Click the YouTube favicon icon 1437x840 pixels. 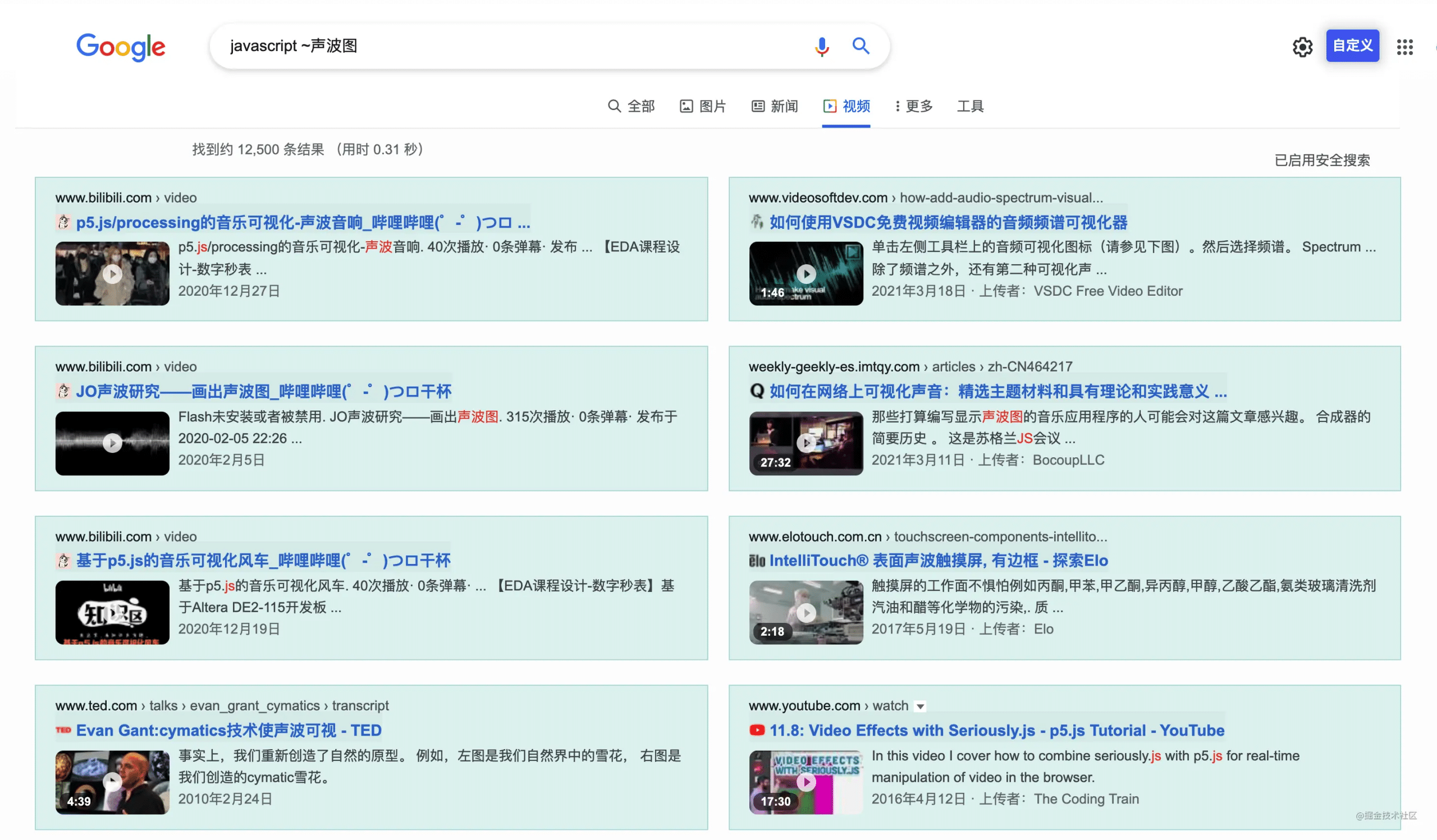pos(757,730)
